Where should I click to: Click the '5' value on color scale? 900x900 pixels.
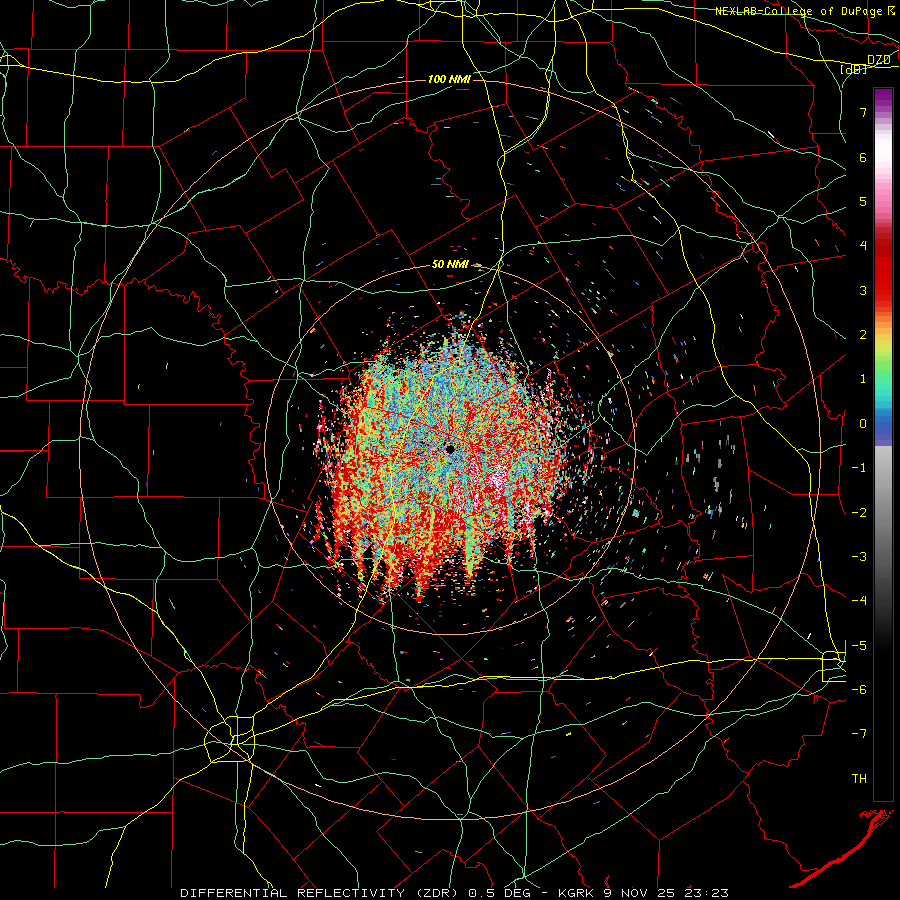[863, 201]
